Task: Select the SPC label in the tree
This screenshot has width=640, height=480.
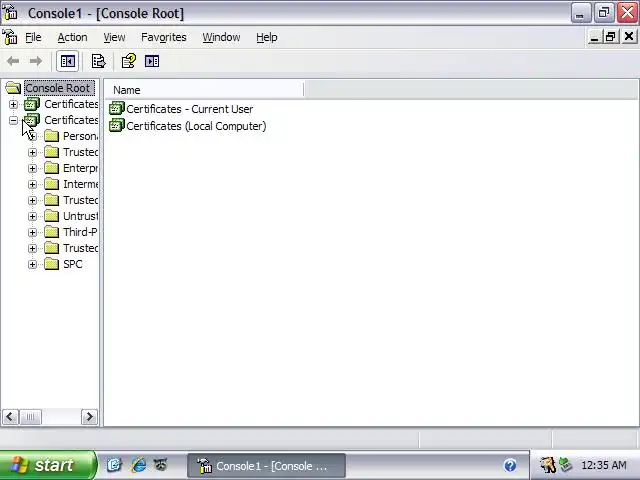Action: (73, 264)
